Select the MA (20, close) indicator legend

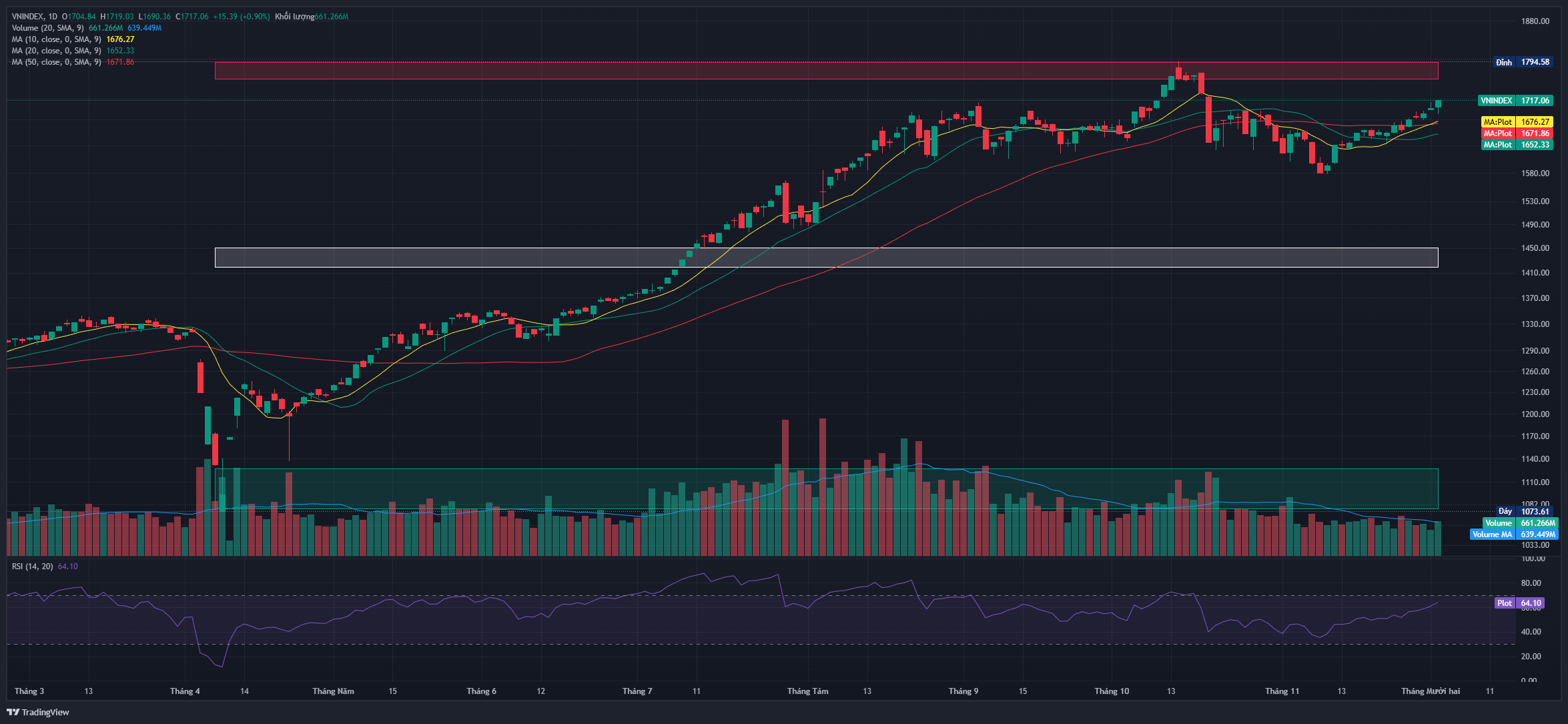56,51
